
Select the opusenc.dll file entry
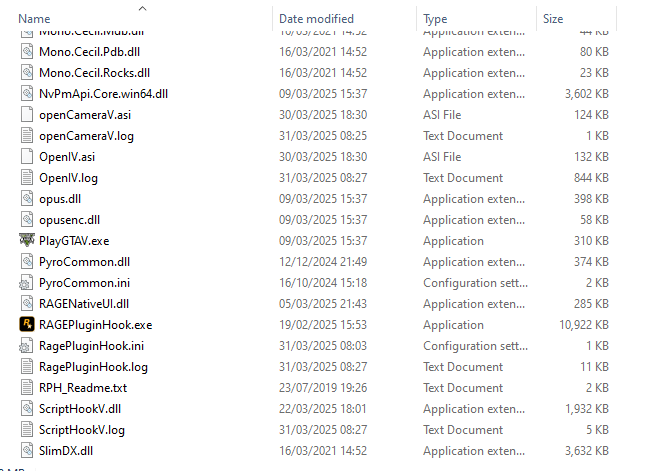(69, 219)
